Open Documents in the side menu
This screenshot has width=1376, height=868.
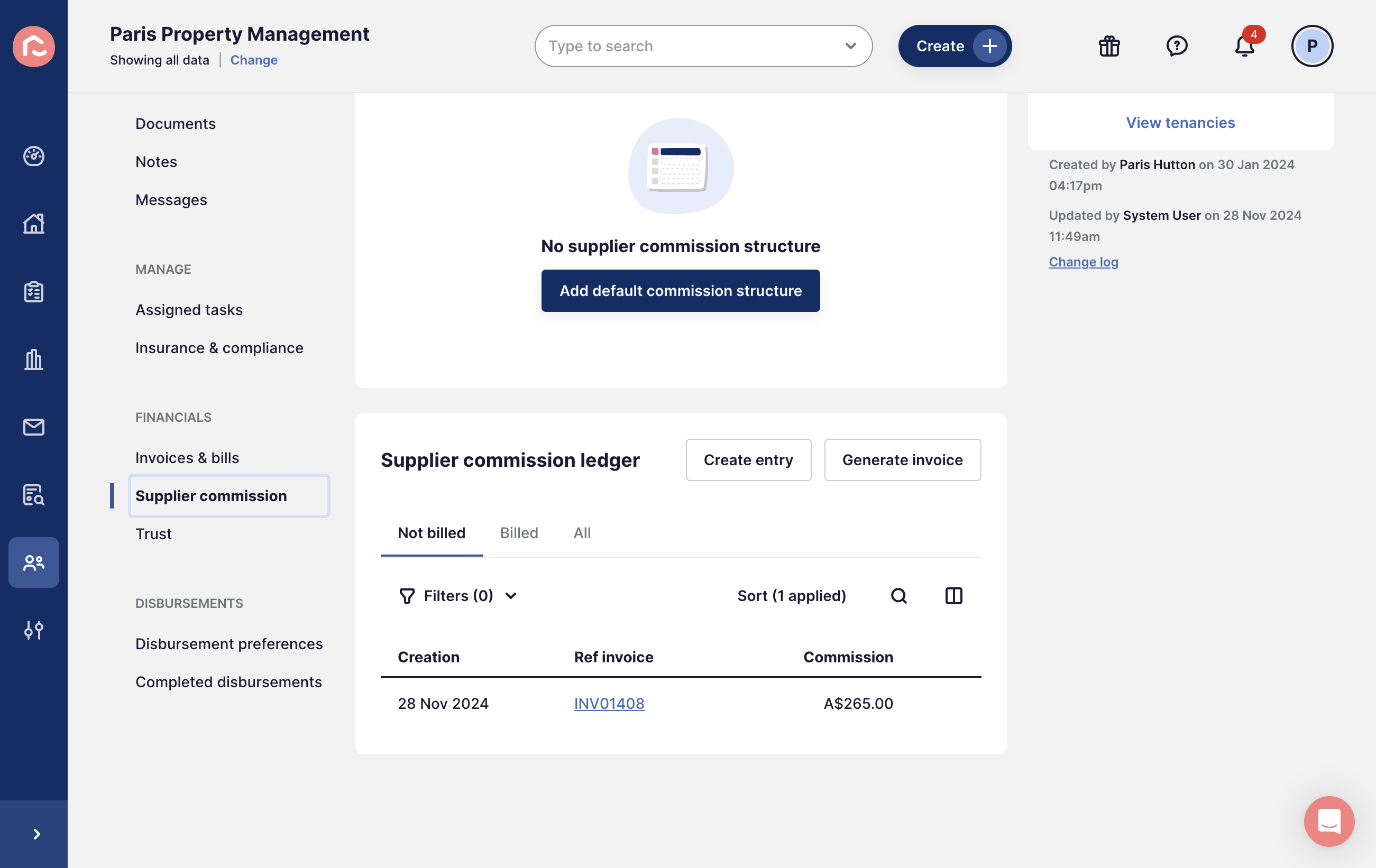coord(176,123)
